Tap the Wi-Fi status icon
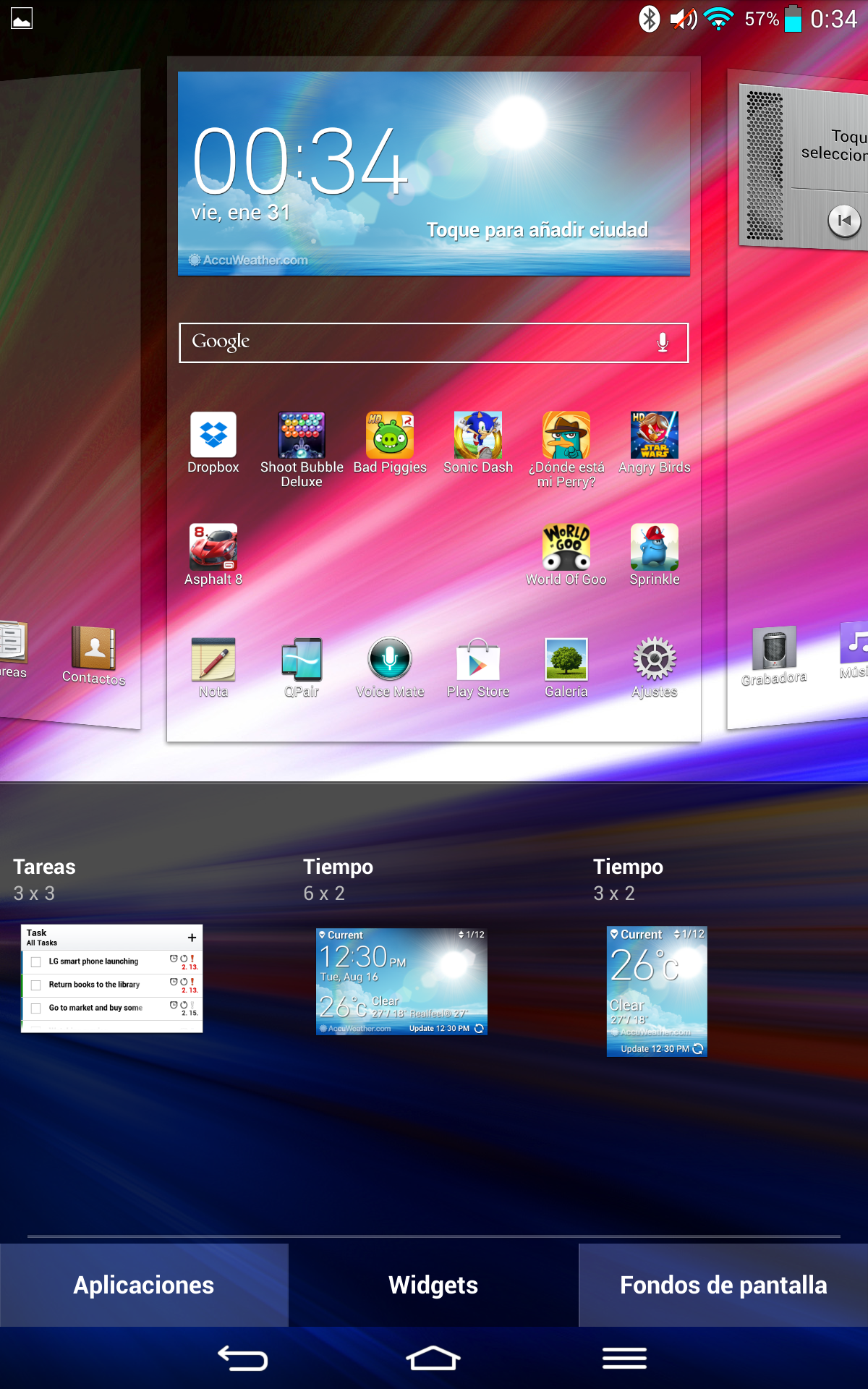The height and width of the screenshot is (1389, 868). pyautogui.click(x=719, y=19)
